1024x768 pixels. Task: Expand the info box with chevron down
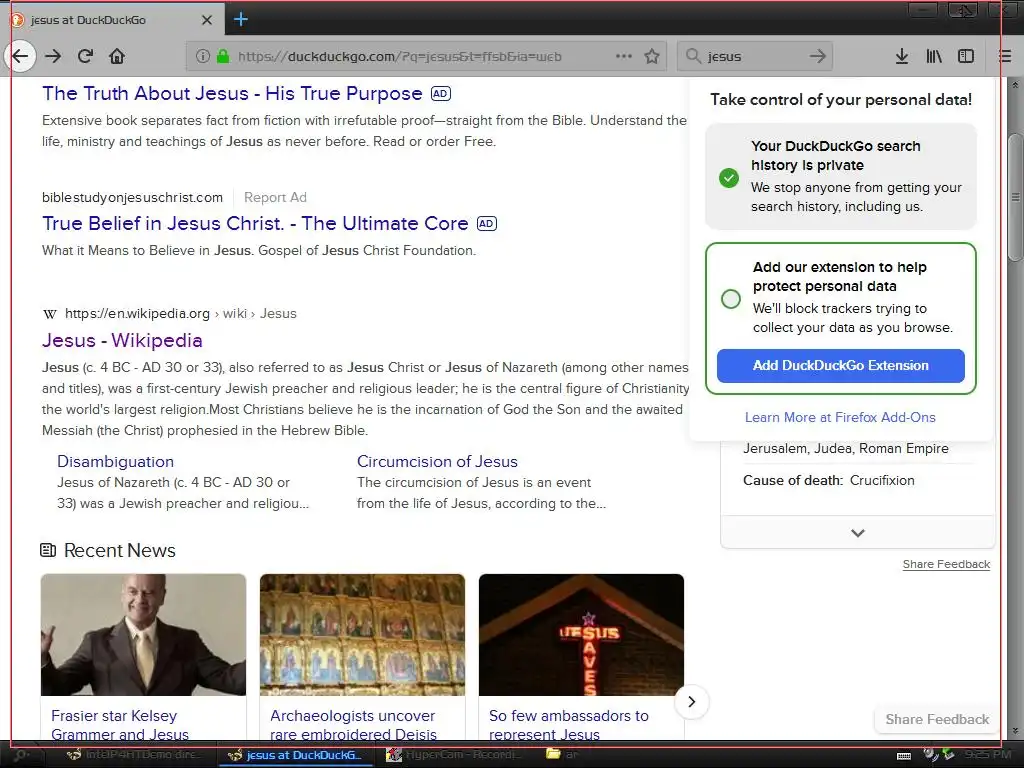click(858, 533)
